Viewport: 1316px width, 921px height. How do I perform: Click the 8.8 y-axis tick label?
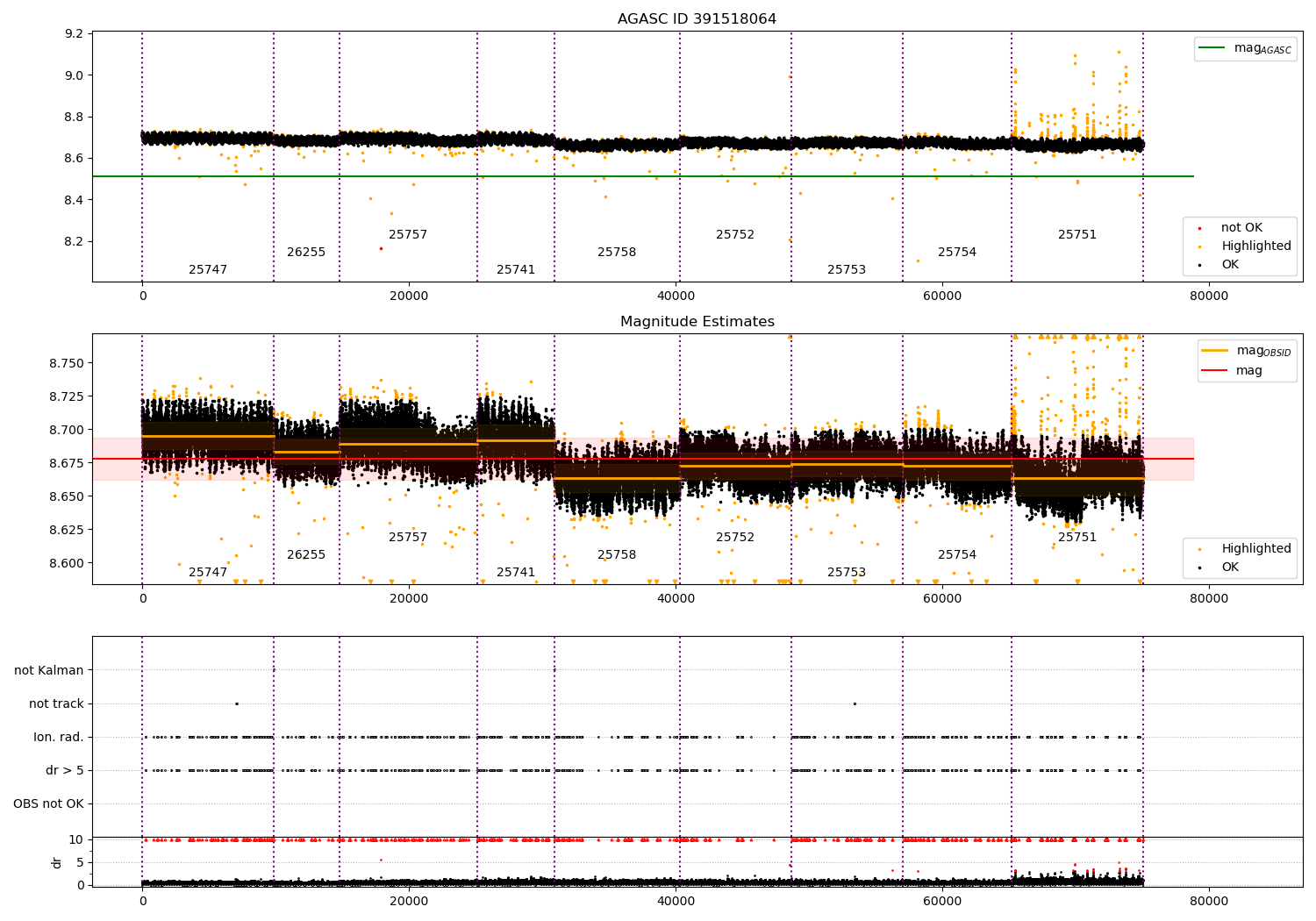[x=75, y=117]
